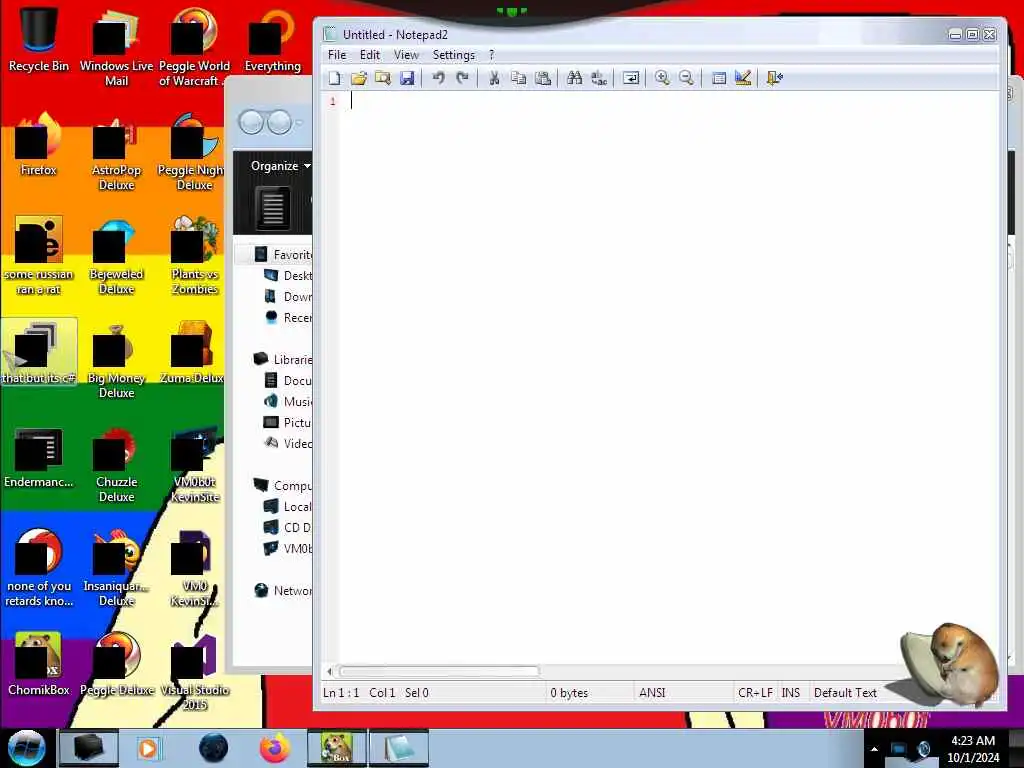Screen dimensions: 1024x768
Task: Click the Exit door icon in Notepad2 toolbar
Action: [x=775, y=78]
